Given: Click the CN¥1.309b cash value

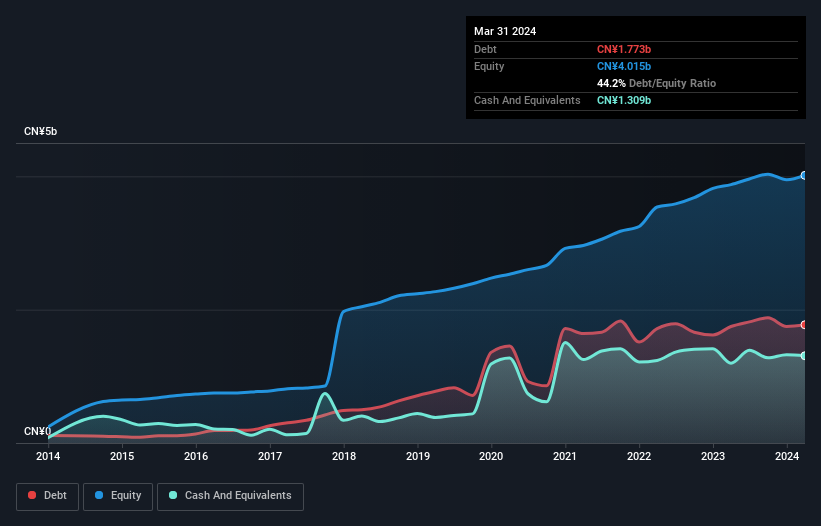Looking at the screenshot, I should tap(624, 100).
